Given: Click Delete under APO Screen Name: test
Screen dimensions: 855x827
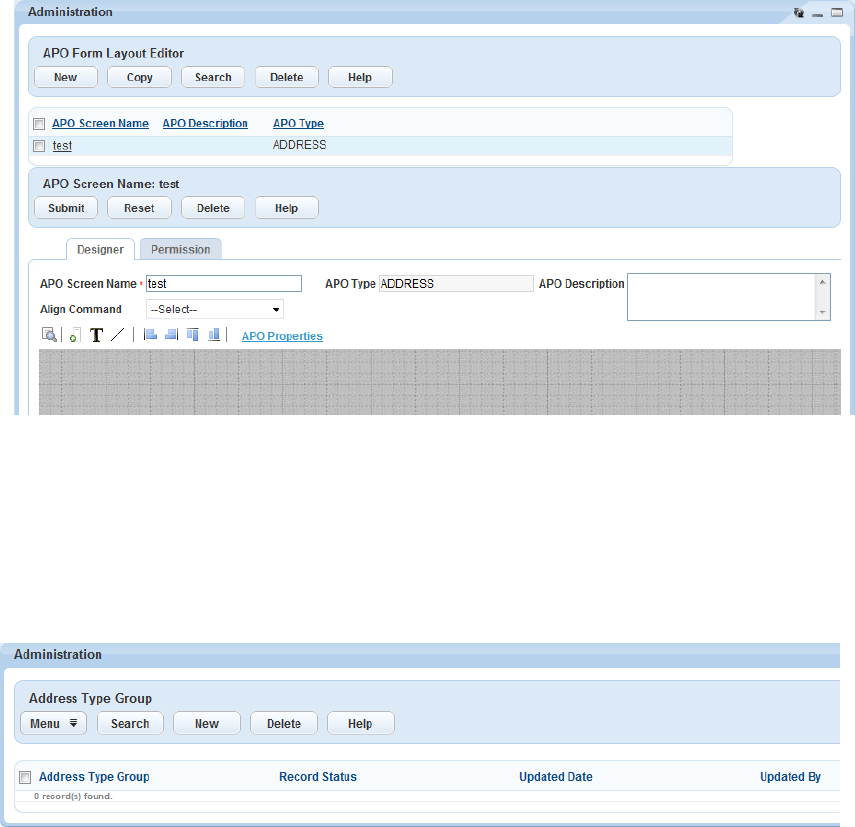Looking at the screenshot, I should tap(213, 208).
